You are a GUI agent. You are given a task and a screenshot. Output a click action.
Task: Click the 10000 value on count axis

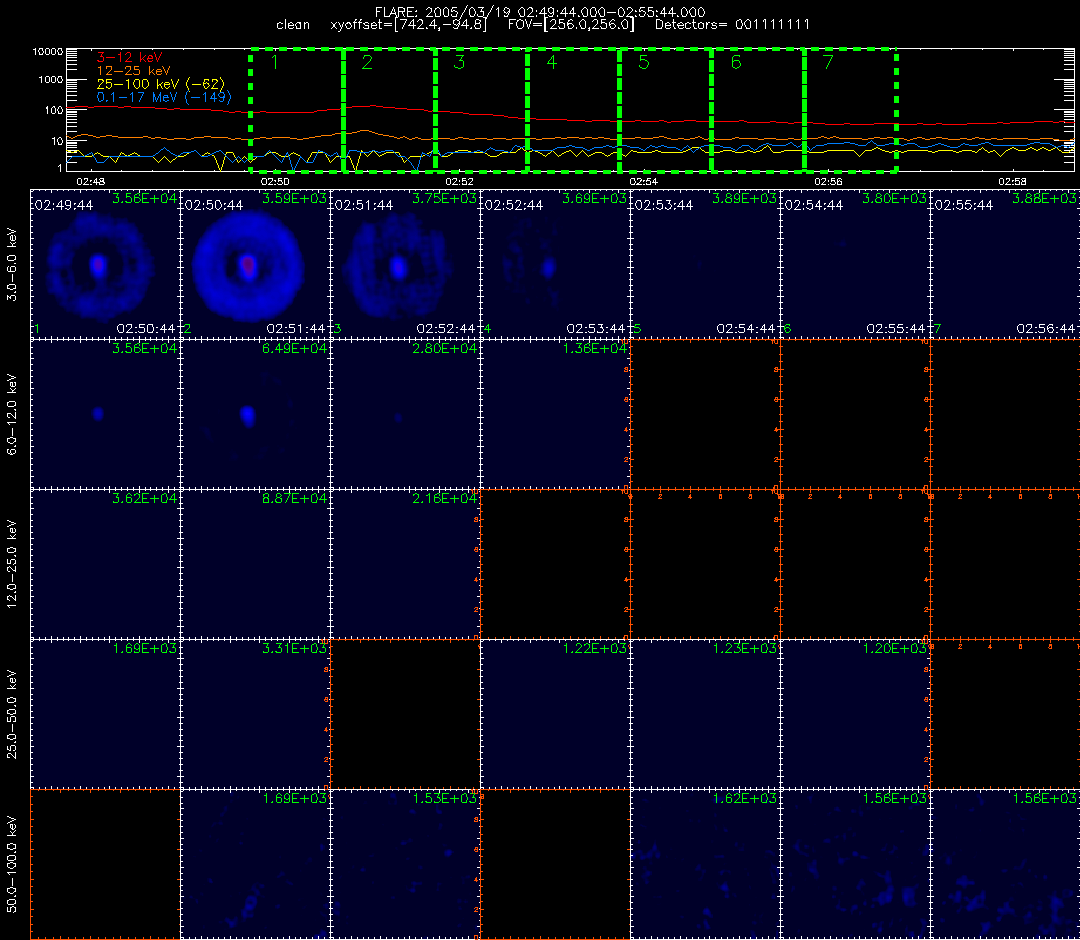point(50,52)
